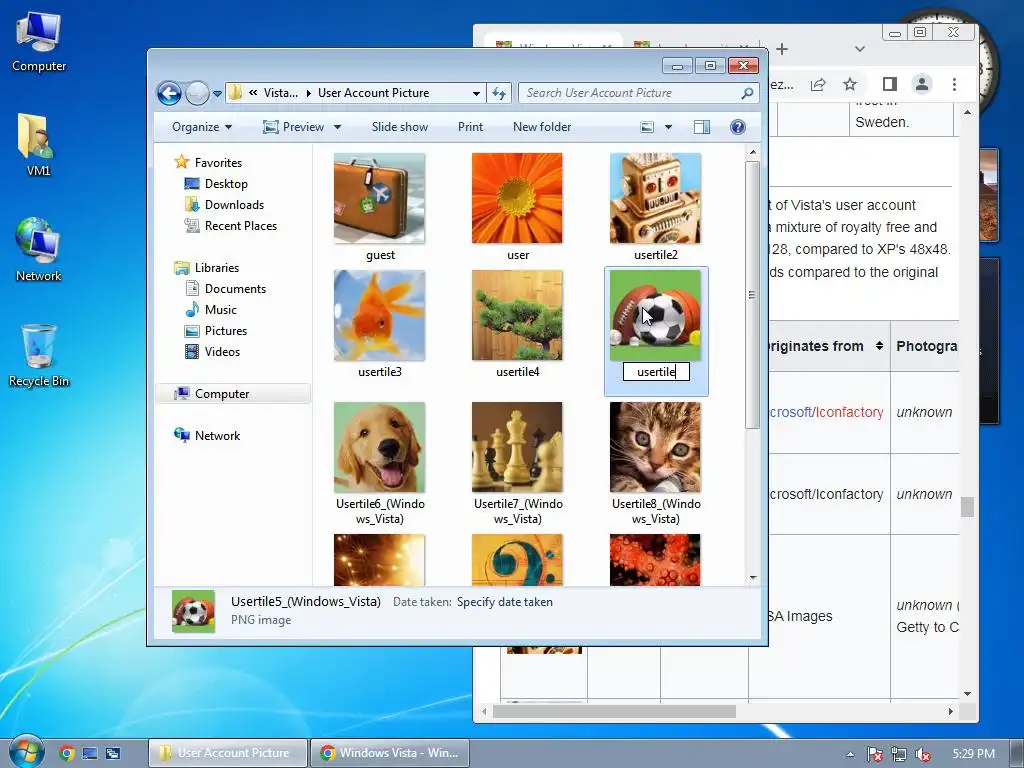
Task: Click Preview in the Explorer toolbar
Action: (x=293, y=127)
